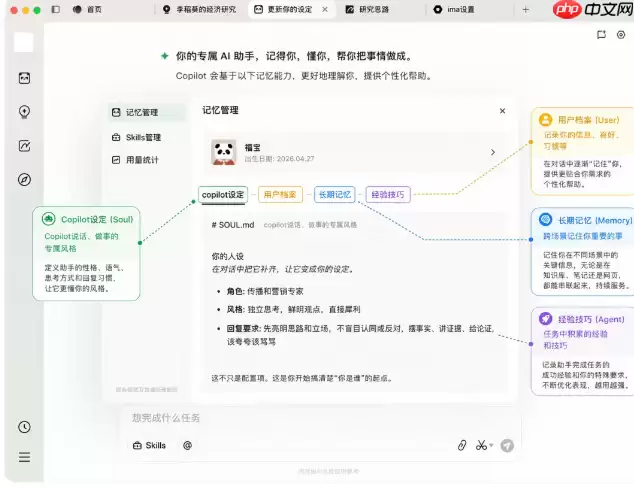Click the Skills button below input
This screenshot has height=489, width=634.
coord(149,445)
